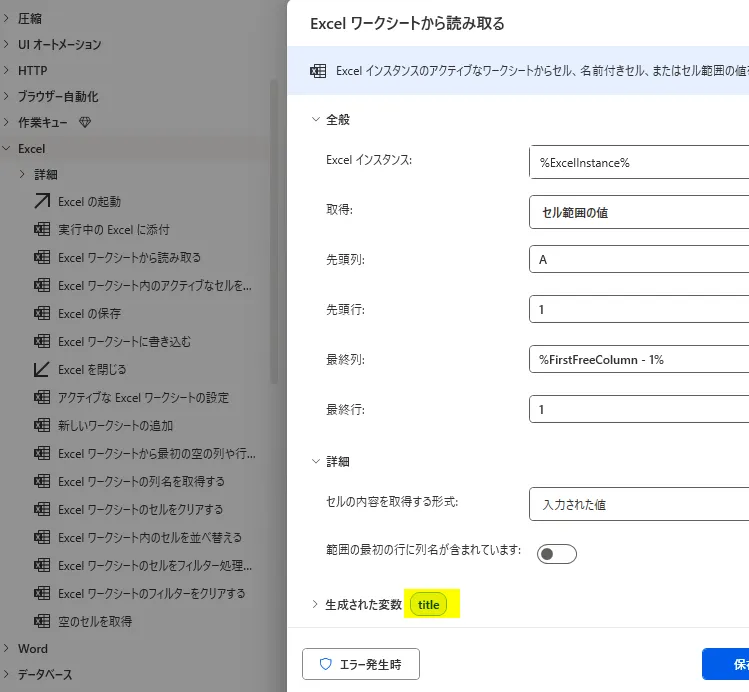This screenshot has width=749, height=692.
Task: Click the icon beside 新しいワークシートの追加
Action: pos(42,425)
